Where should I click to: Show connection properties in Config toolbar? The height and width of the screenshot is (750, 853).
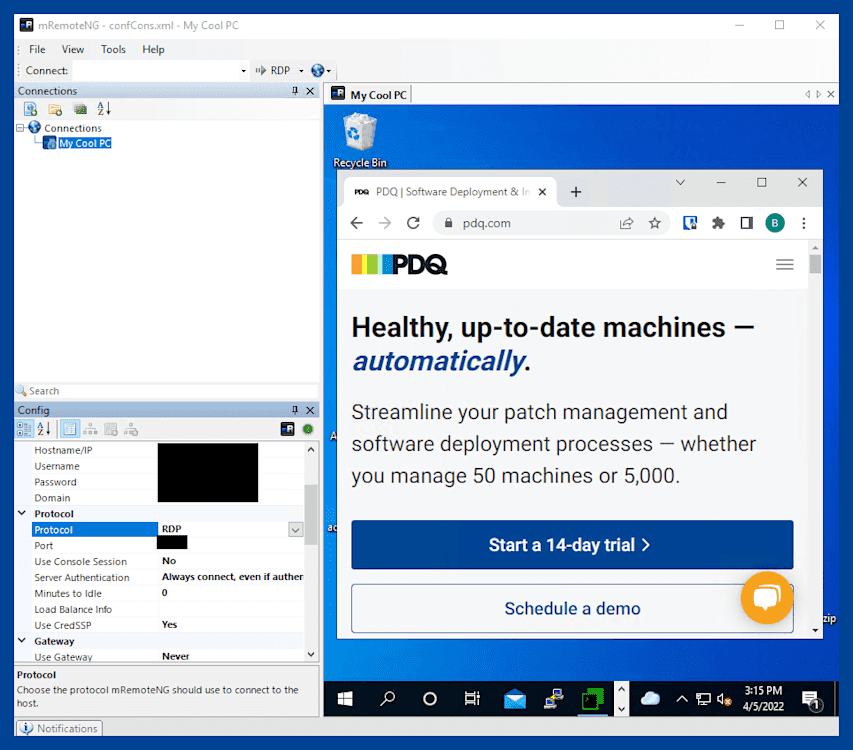tap(70, 429)
